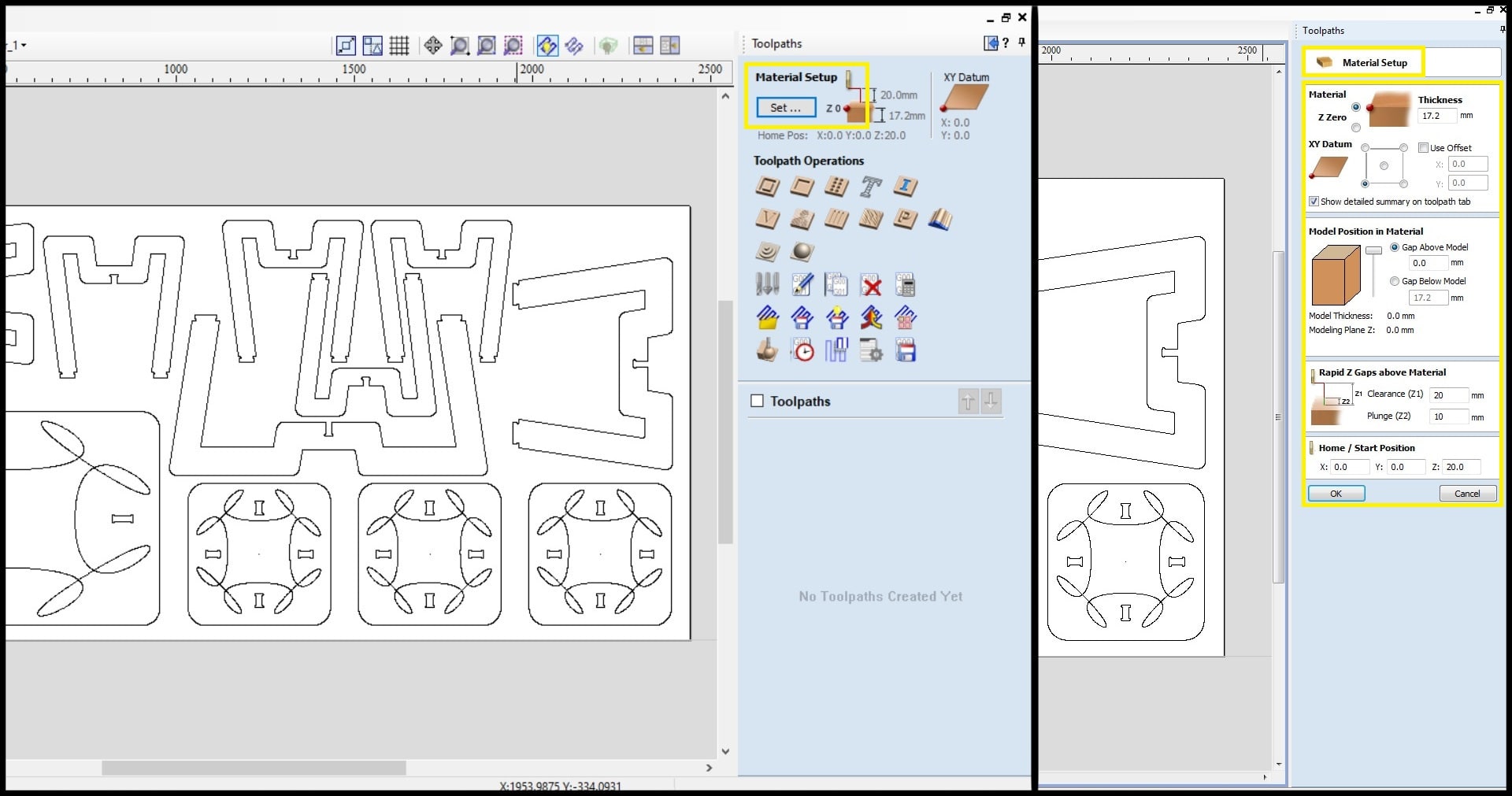Click the Estimate Machining Times clock icon
The width and height of the screenshot is (1512, 796).
802,350
